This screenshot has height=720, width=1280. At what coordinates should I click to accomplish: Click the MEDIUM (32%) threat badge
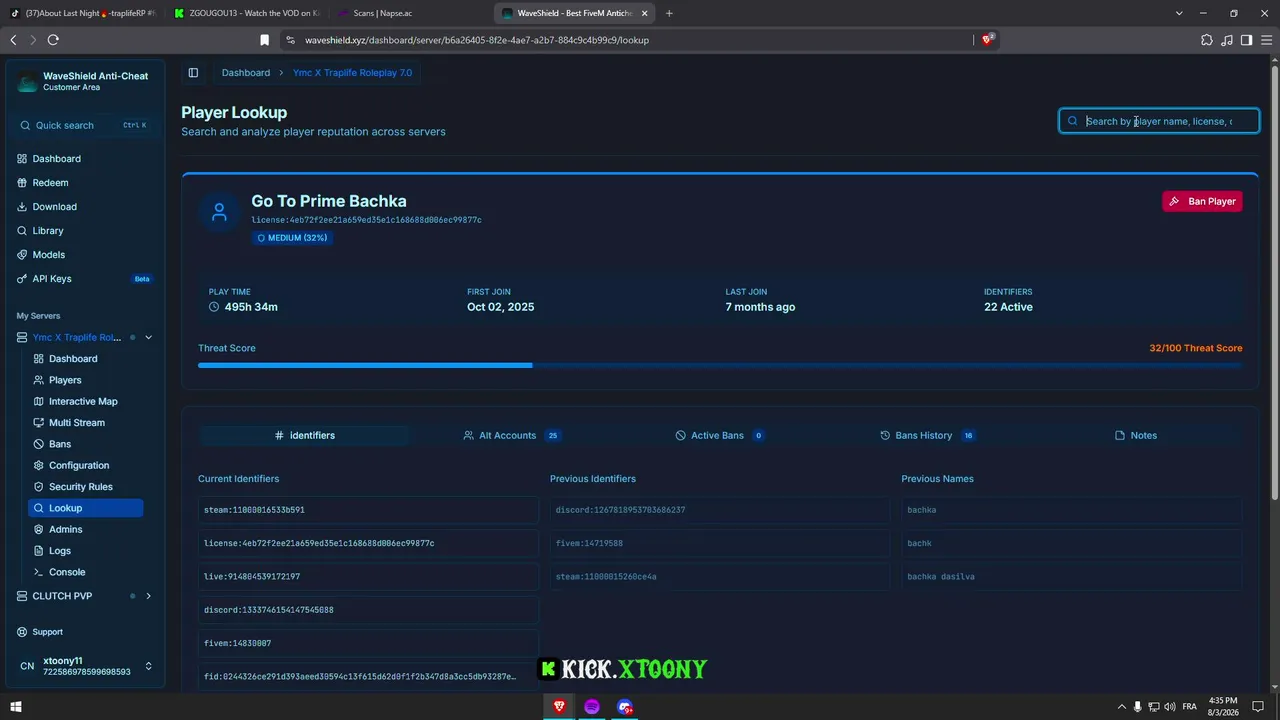(x=292, y=238)
